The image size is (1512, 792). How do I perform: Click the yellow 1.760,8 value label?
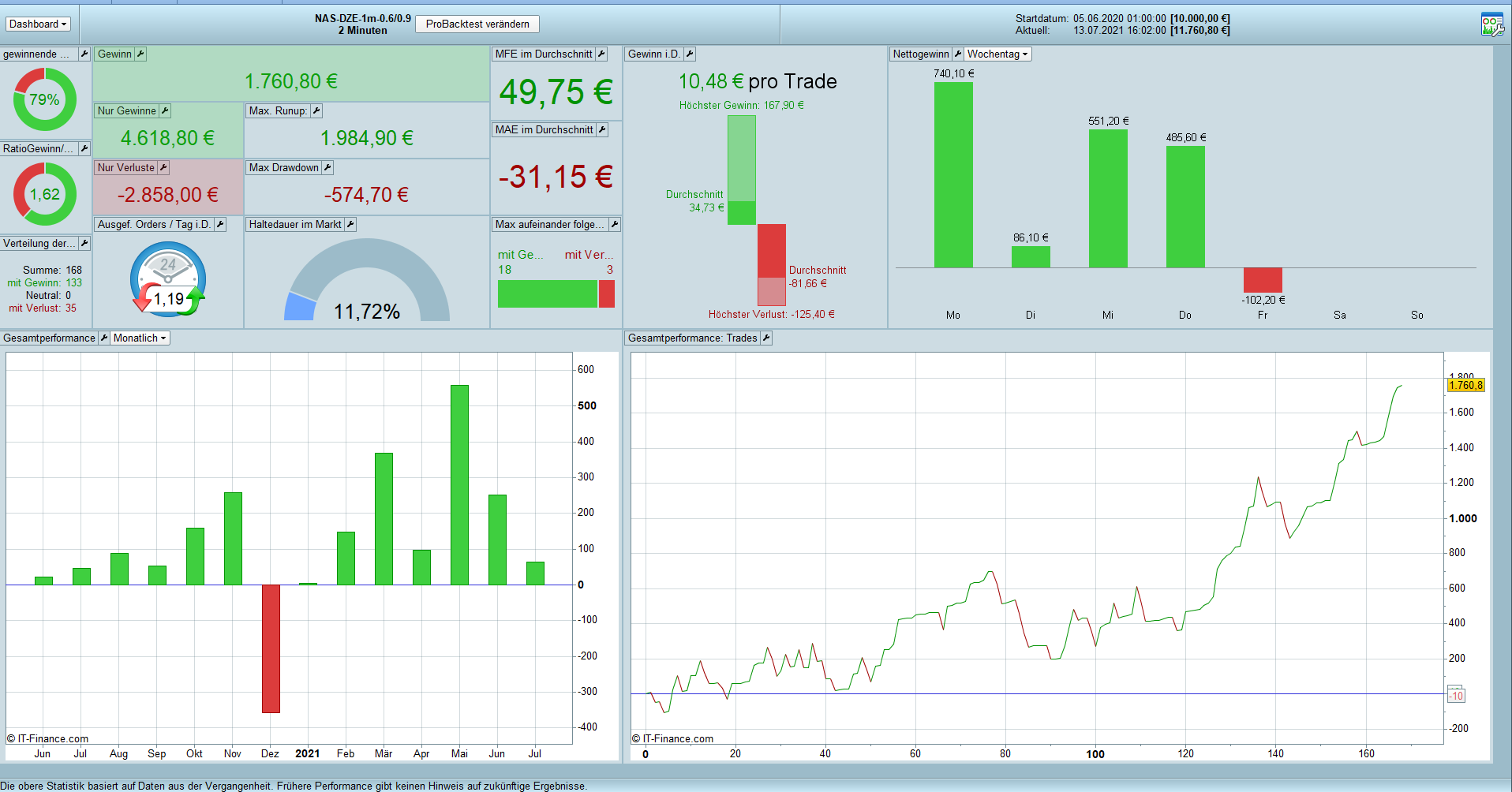[x=1466, y=385]
